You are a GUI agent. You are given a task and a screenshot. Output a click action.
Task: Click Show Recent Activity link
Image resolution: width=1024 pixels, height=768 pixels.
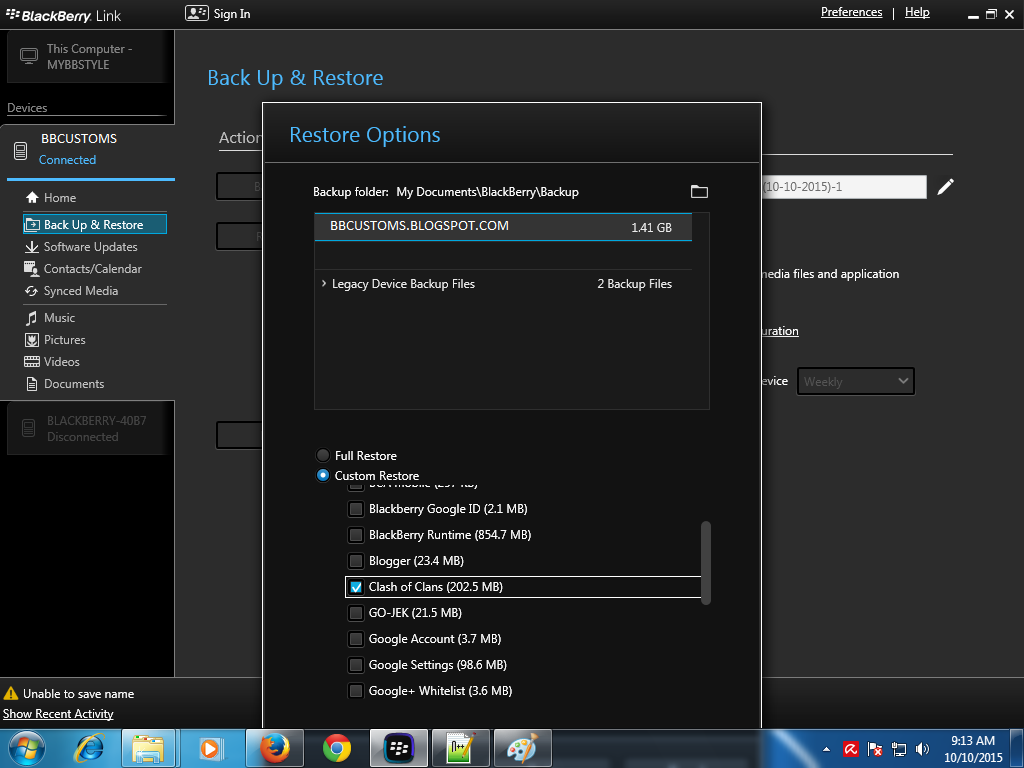[58, 714]
